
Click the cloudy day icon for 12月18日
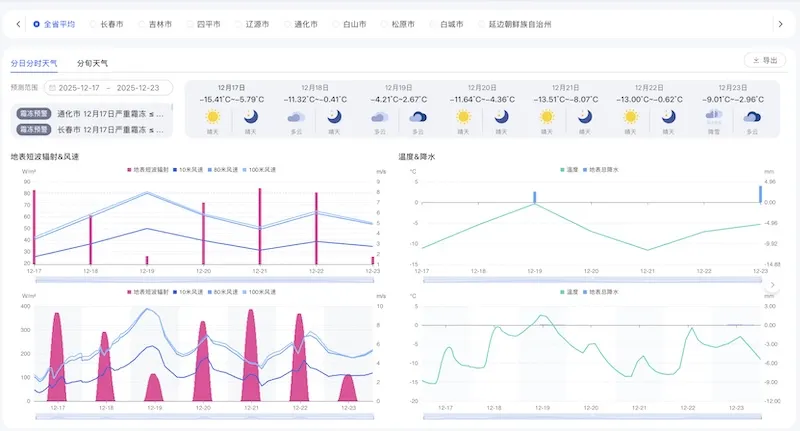click(296, 117)
